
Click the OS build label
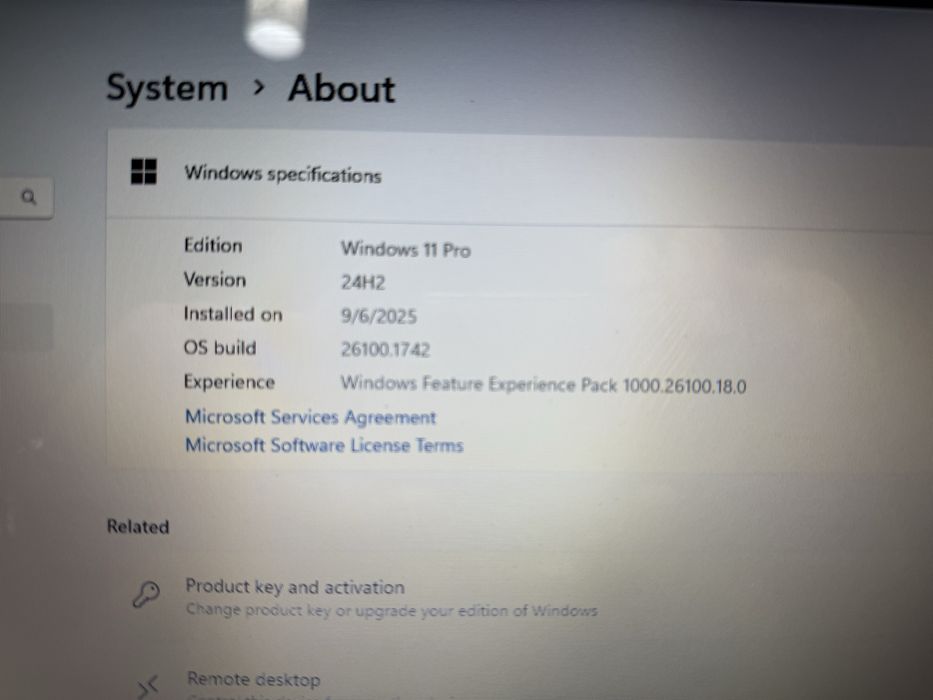[x=220, y=348]
